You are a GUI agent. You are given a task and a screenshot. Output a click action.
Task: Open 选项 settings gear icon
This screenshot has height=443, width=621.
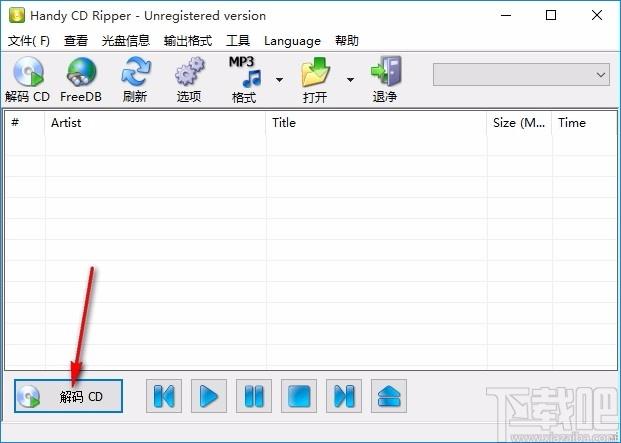point(189,80)
